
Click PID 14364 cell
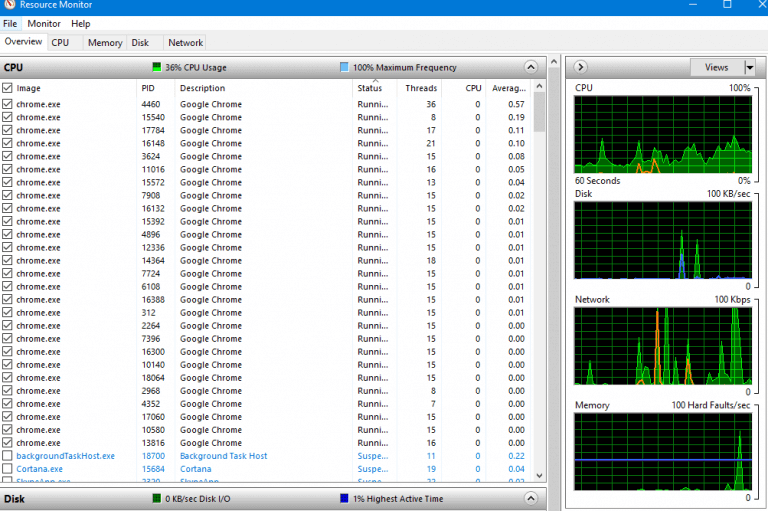(153, 260)
